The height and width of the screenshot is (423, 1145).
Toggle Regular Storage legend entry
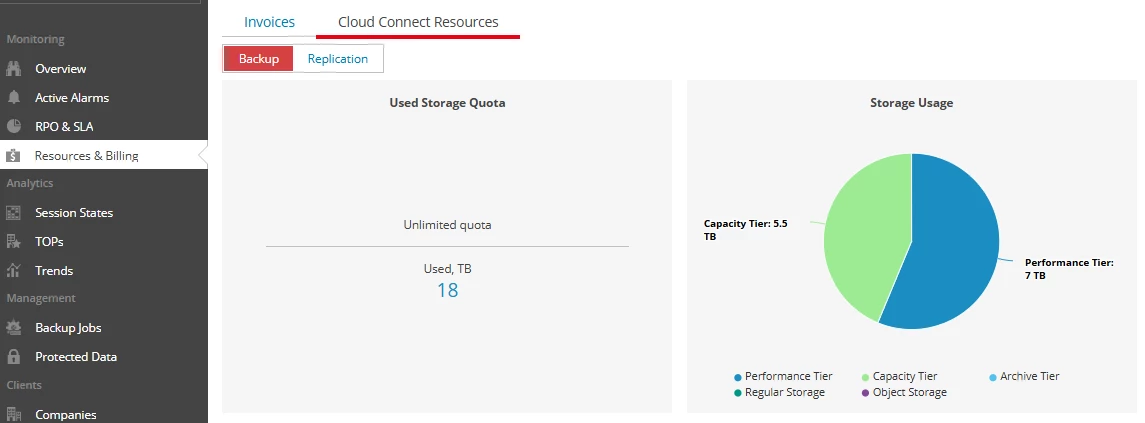(780, 393)
